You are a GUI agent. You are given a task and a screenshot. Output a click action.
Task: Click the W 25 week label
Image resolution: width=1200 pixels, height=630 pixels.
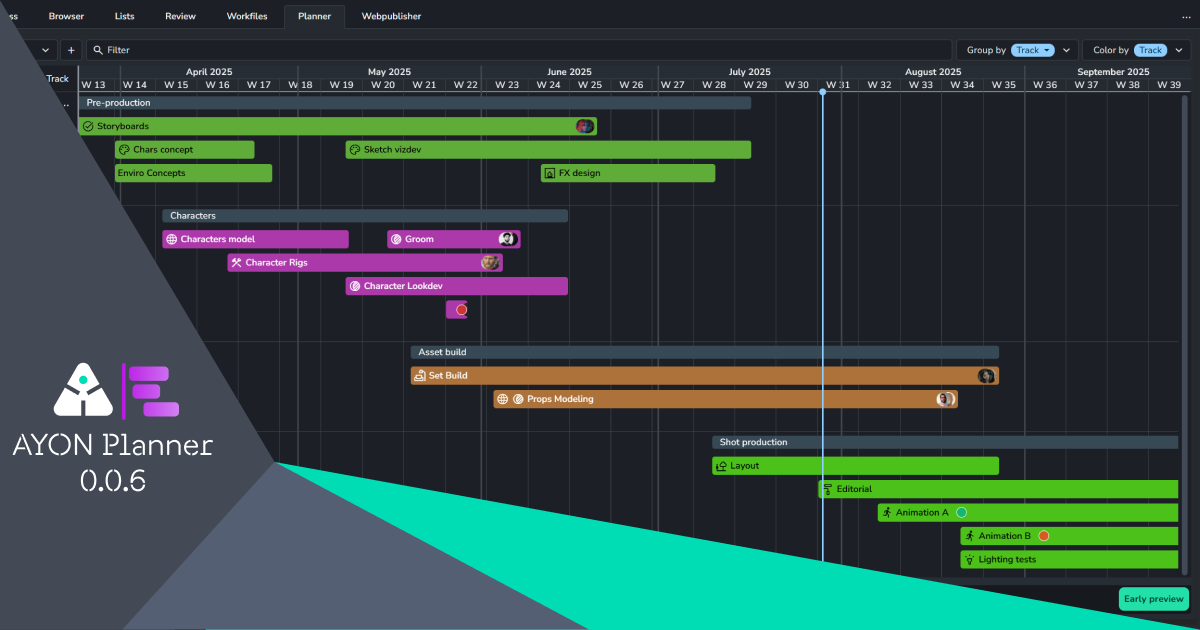pos(590,85)
